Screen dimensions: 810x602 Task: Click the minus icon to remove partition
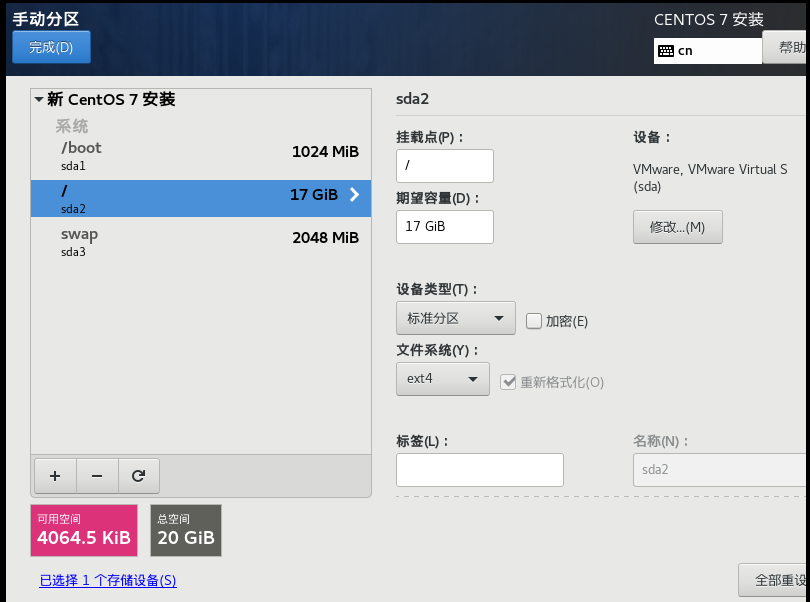tap(97, 476)
